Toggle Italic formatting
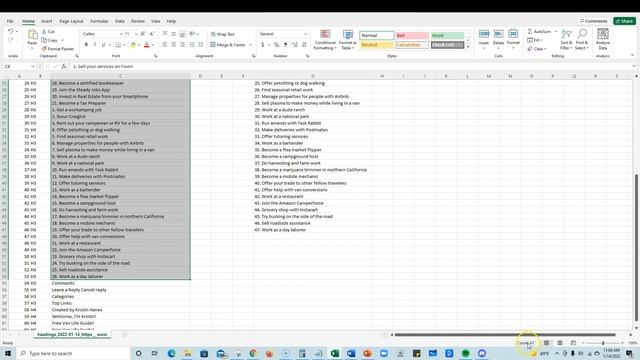This screenshot has height=360, width=640. [95, 45]
